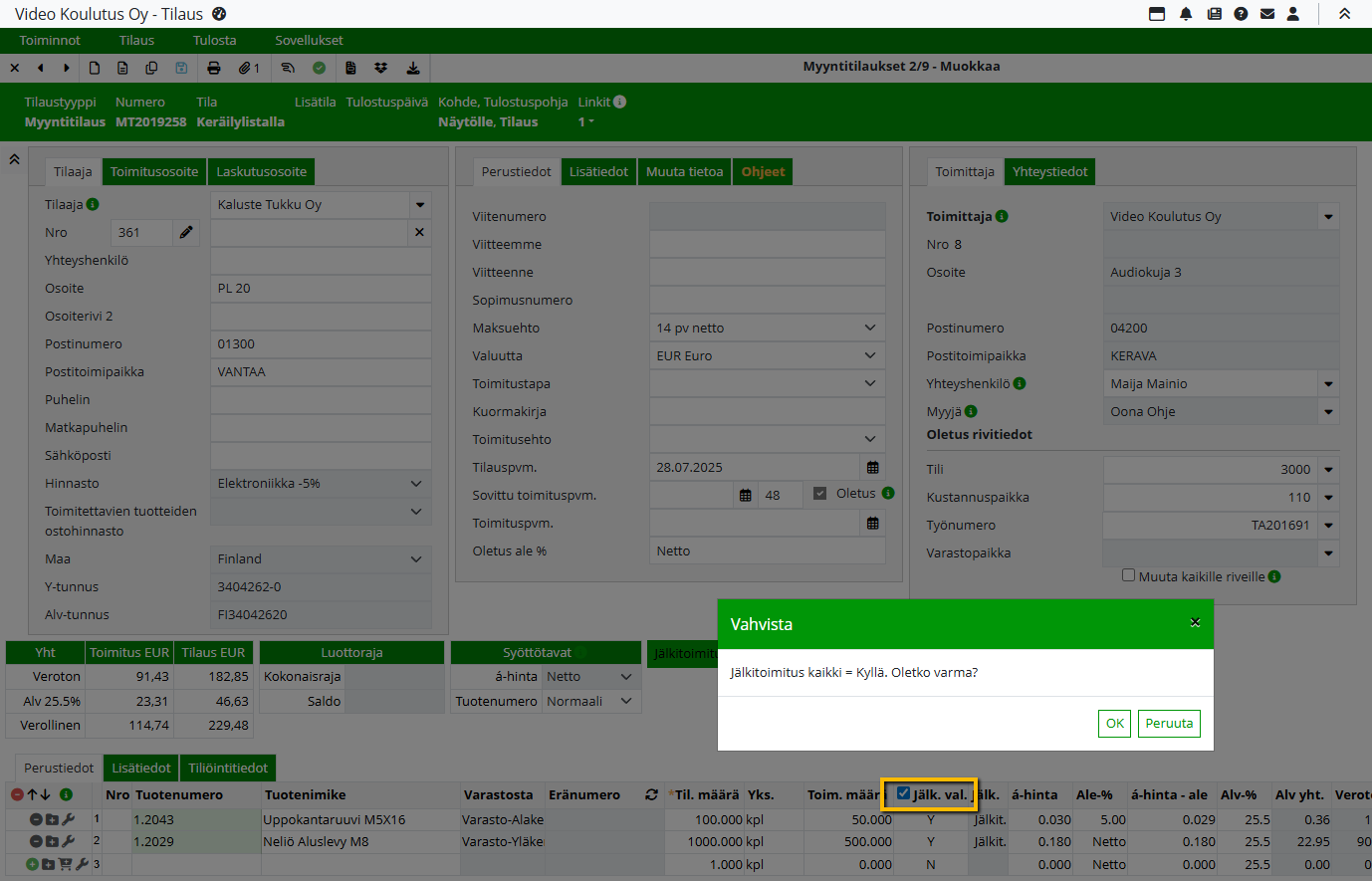
Task: Click the Dropbox icon in the toolbar
Action: 380,68
